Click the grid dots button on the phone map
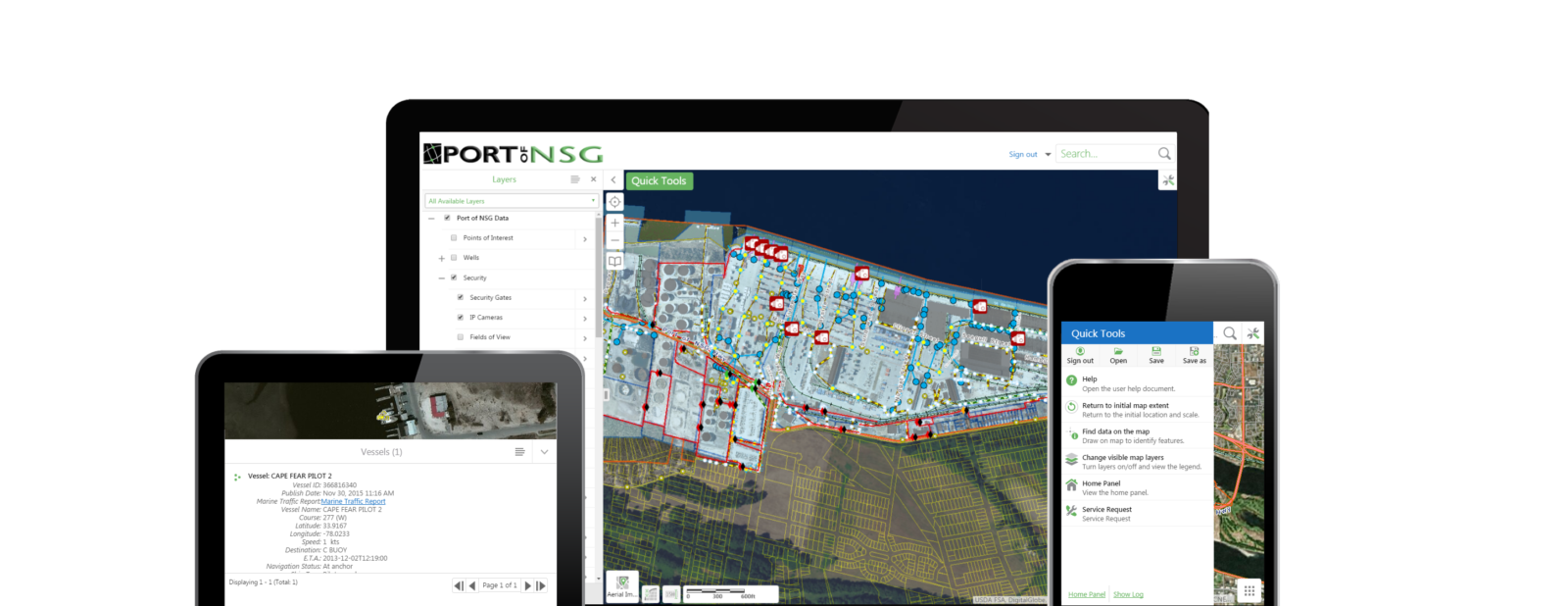1568x606 pixels. point(1249,590)
